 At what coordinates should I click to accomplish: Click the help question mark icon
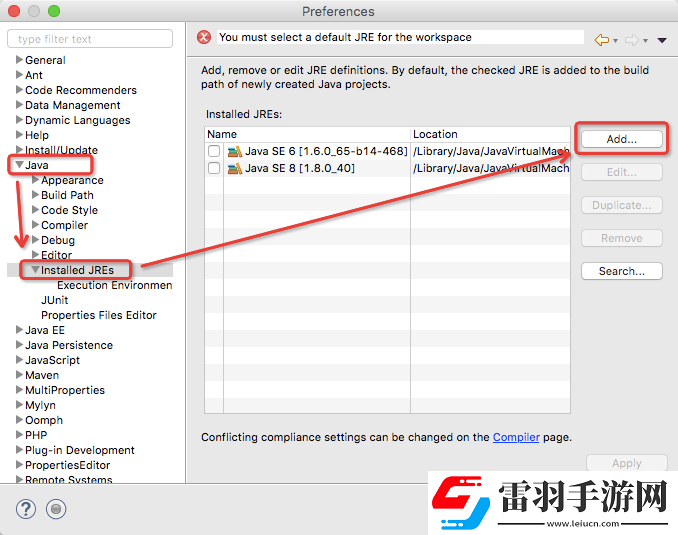click(x=26, y=509)
